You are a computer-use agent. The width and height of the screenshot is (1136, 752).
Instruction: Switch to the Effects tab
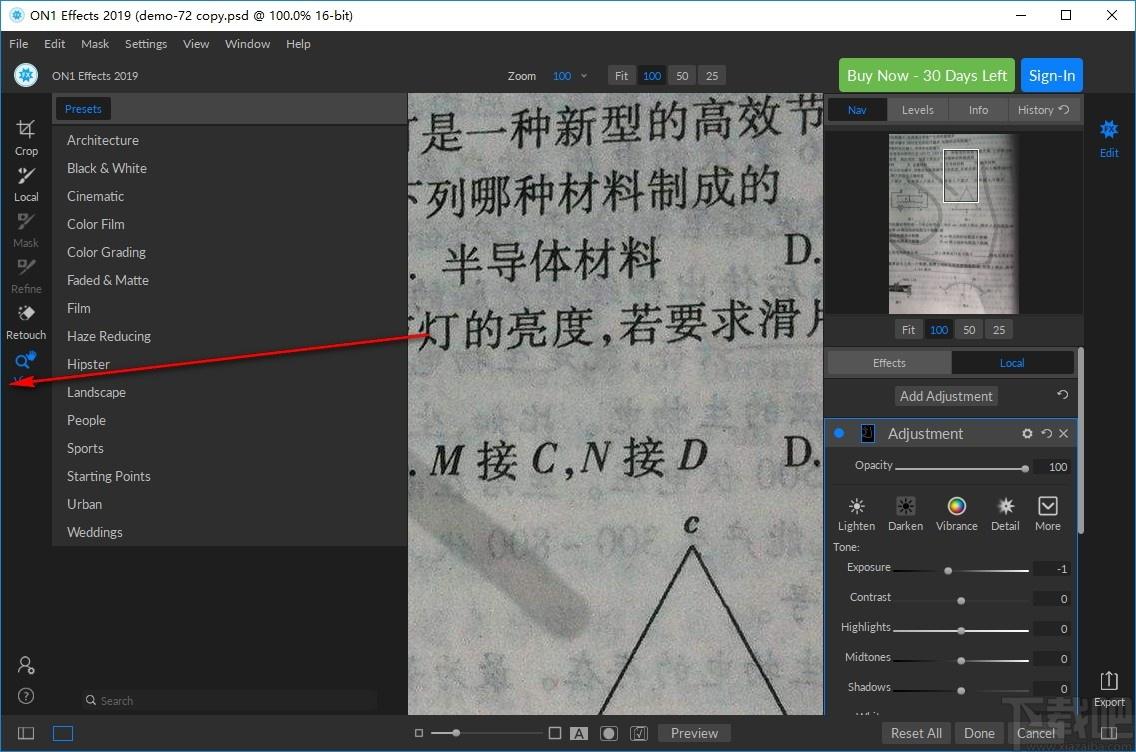[x=889, y=363]
